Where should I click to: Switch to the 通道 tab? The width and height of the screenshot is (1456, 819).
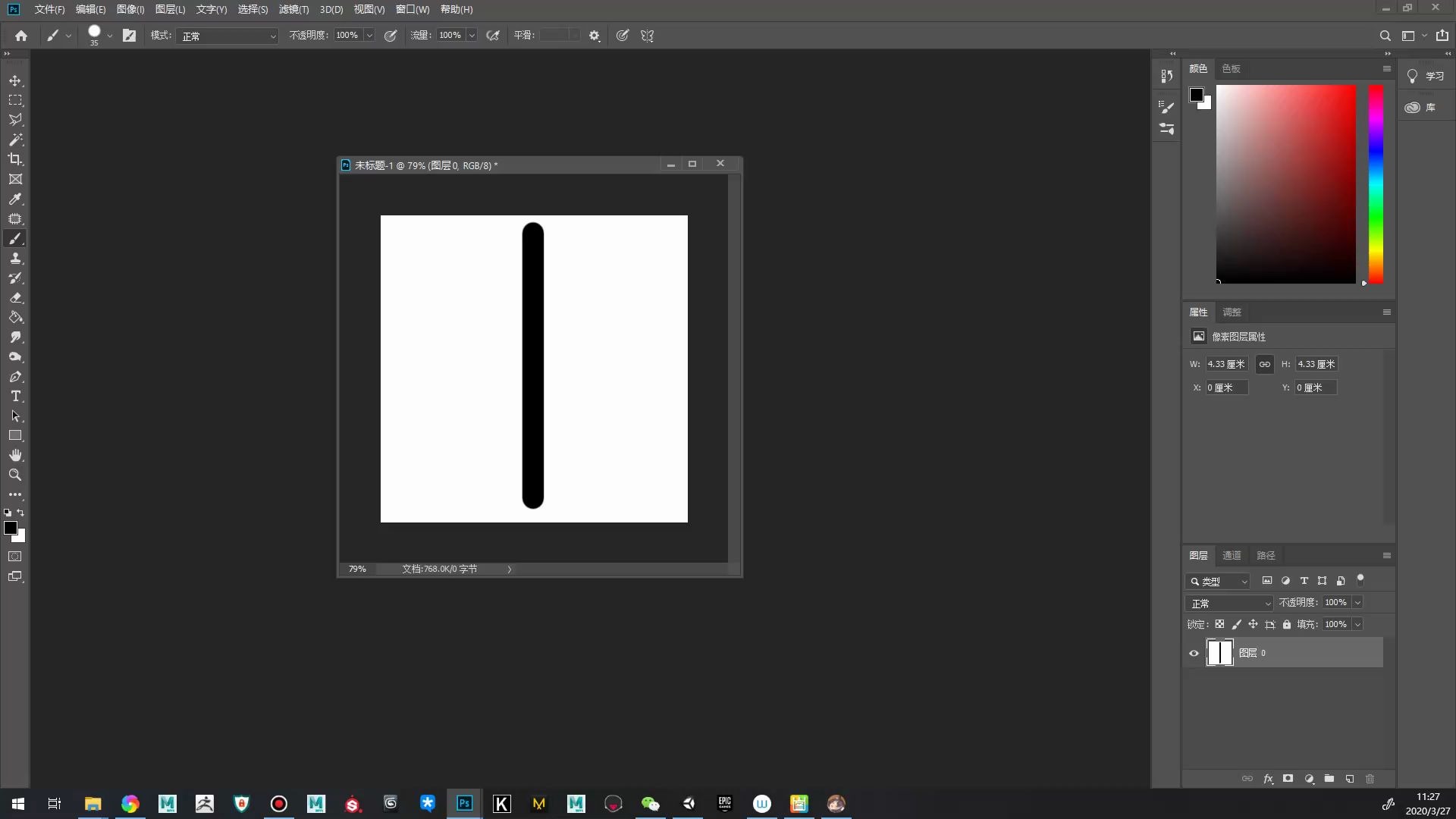click(1232, 555)
